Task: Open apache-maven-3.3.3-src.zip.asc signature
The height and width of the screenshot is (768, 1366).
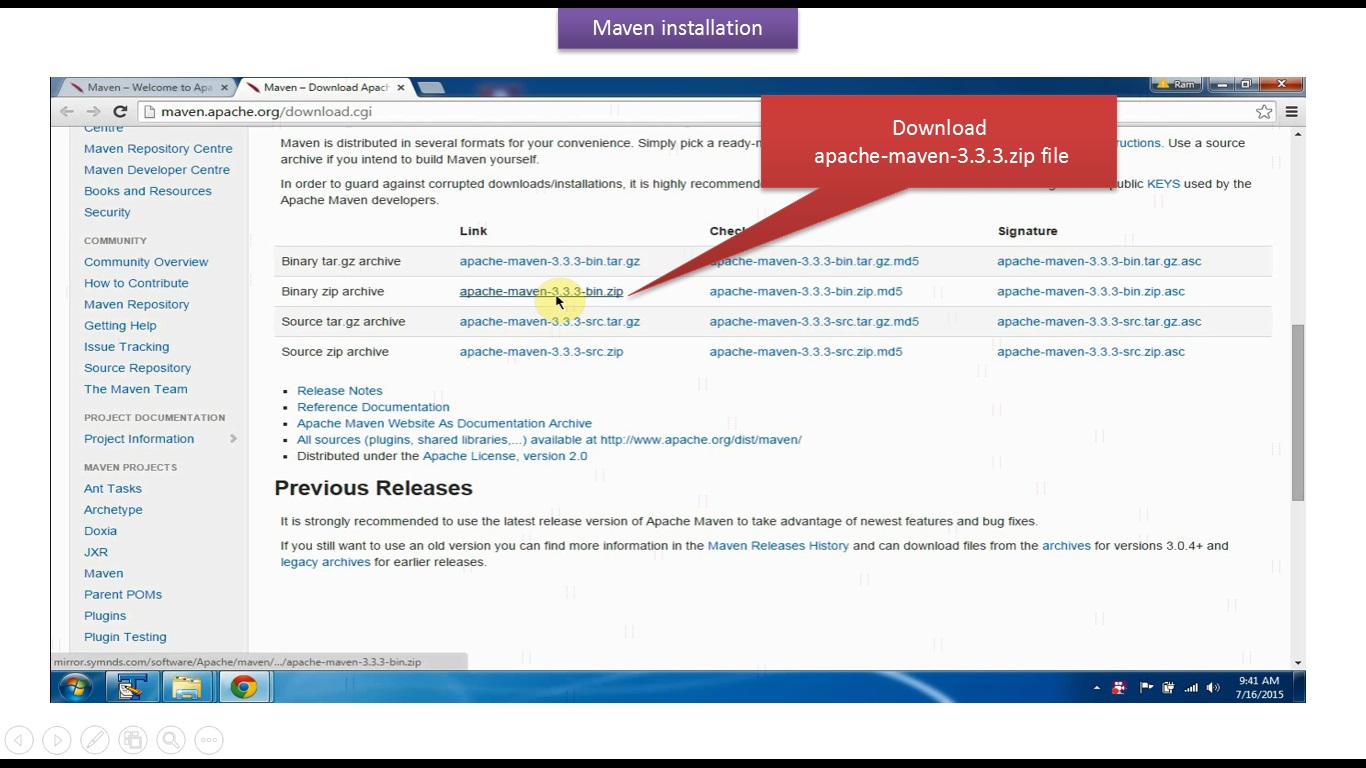Action: tap(1091, 352)
